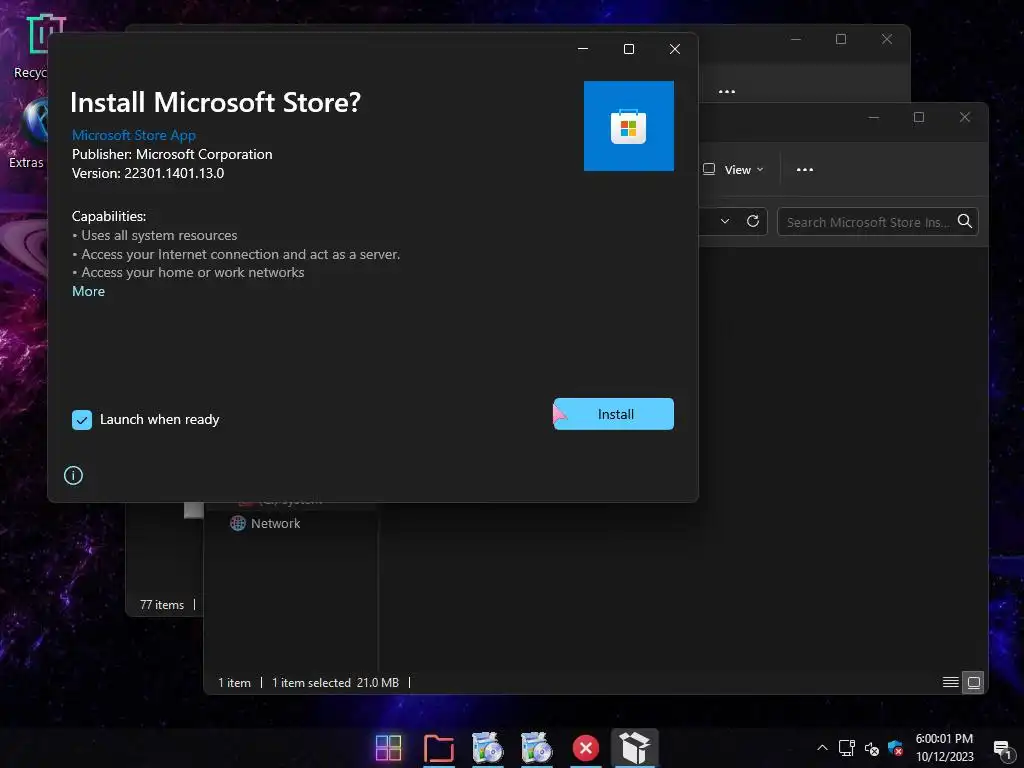This screenshot has width=1024, height=768.
Task: Open the Microsoft Store App link
Action: point(133,135)
